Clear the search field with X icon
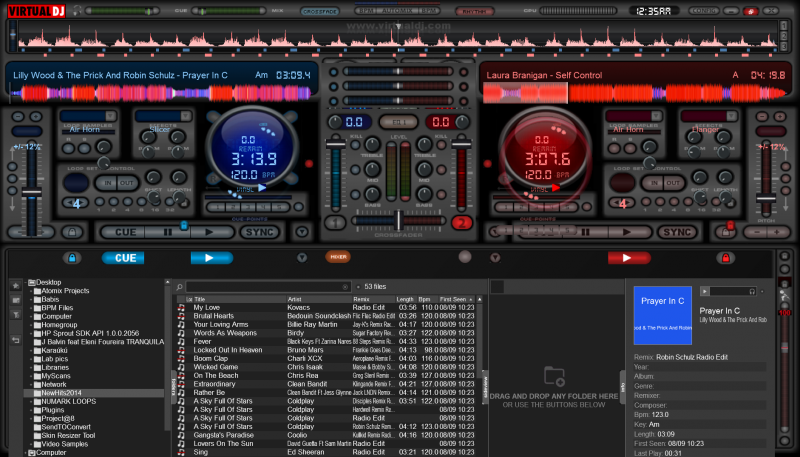The image size is (800, 457). tap(345, 287)
